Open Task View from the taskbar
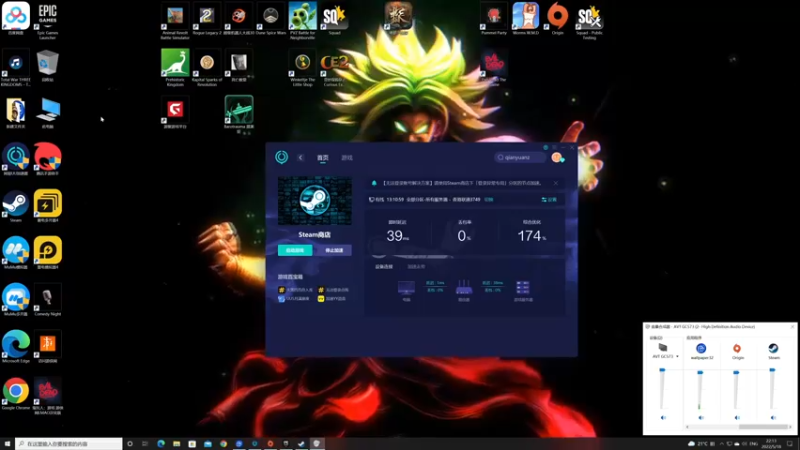 coord(145,444)
